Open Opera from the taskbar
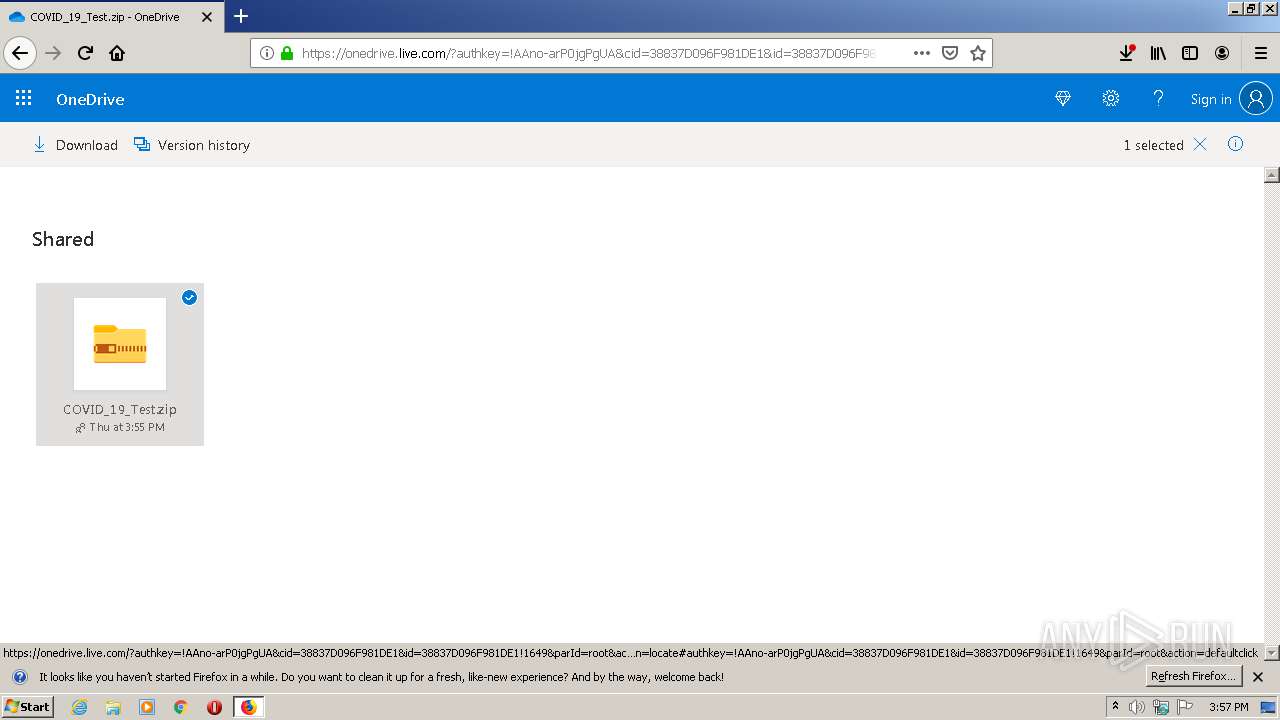Screen dimensions: 1280x720 click(x=214, y=707)
